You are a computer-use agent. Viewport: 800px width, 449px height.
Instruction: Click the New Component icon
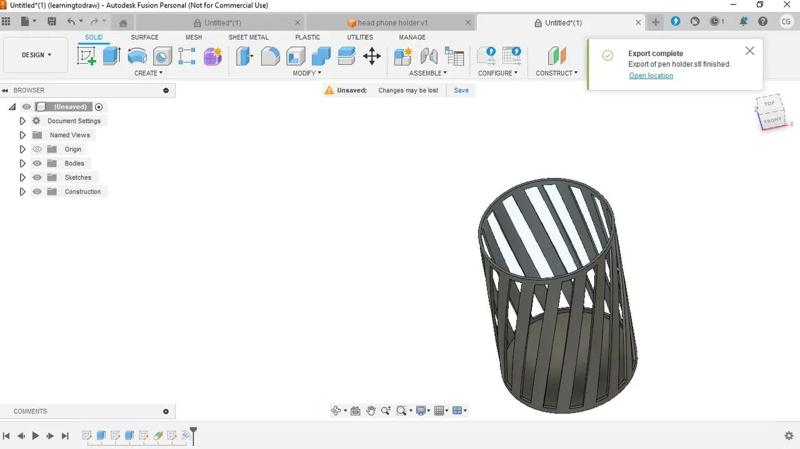[x=403, y=56]
